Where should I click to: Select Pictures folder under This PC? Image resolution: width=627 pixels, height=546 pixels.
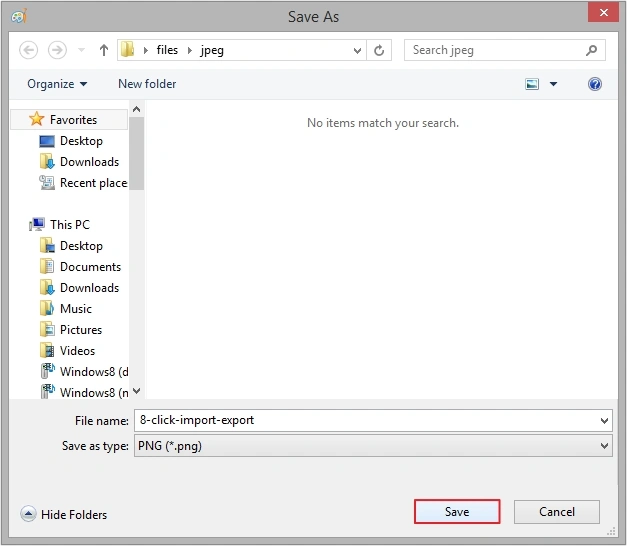coord(80,330)
